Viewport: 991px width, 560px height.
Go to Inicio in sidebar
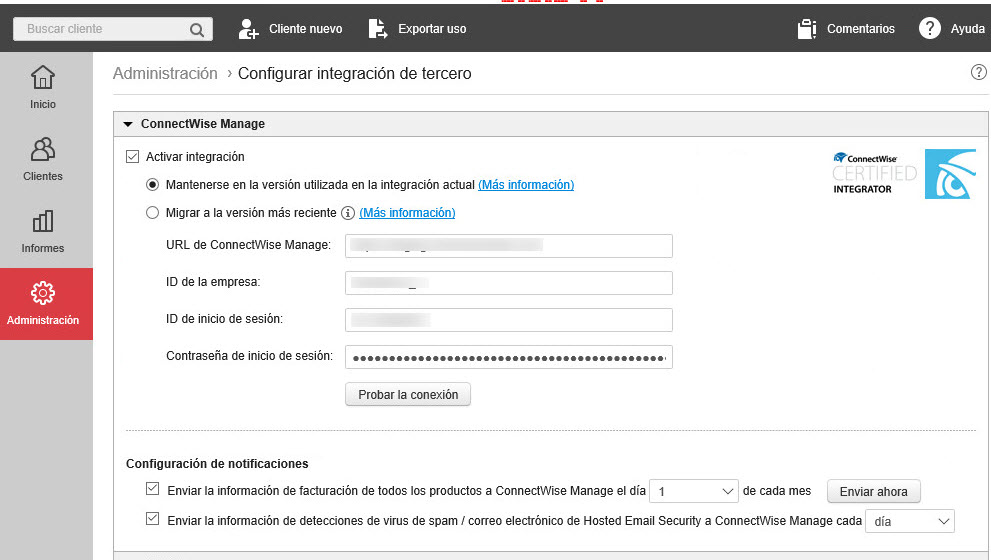tap(43, 87)
